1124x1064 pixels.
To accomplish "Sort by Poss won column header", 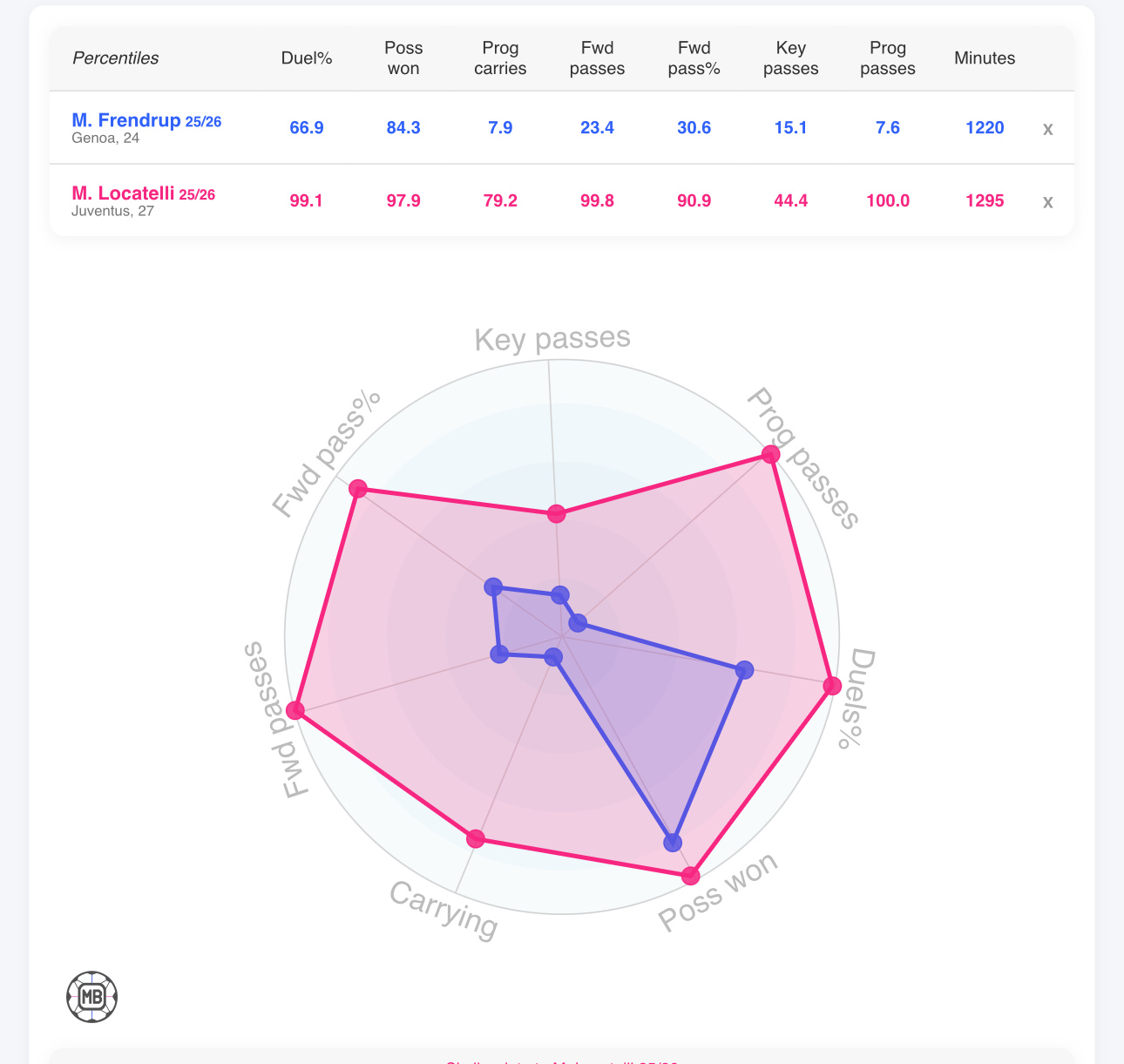I will tap(403, 58).
